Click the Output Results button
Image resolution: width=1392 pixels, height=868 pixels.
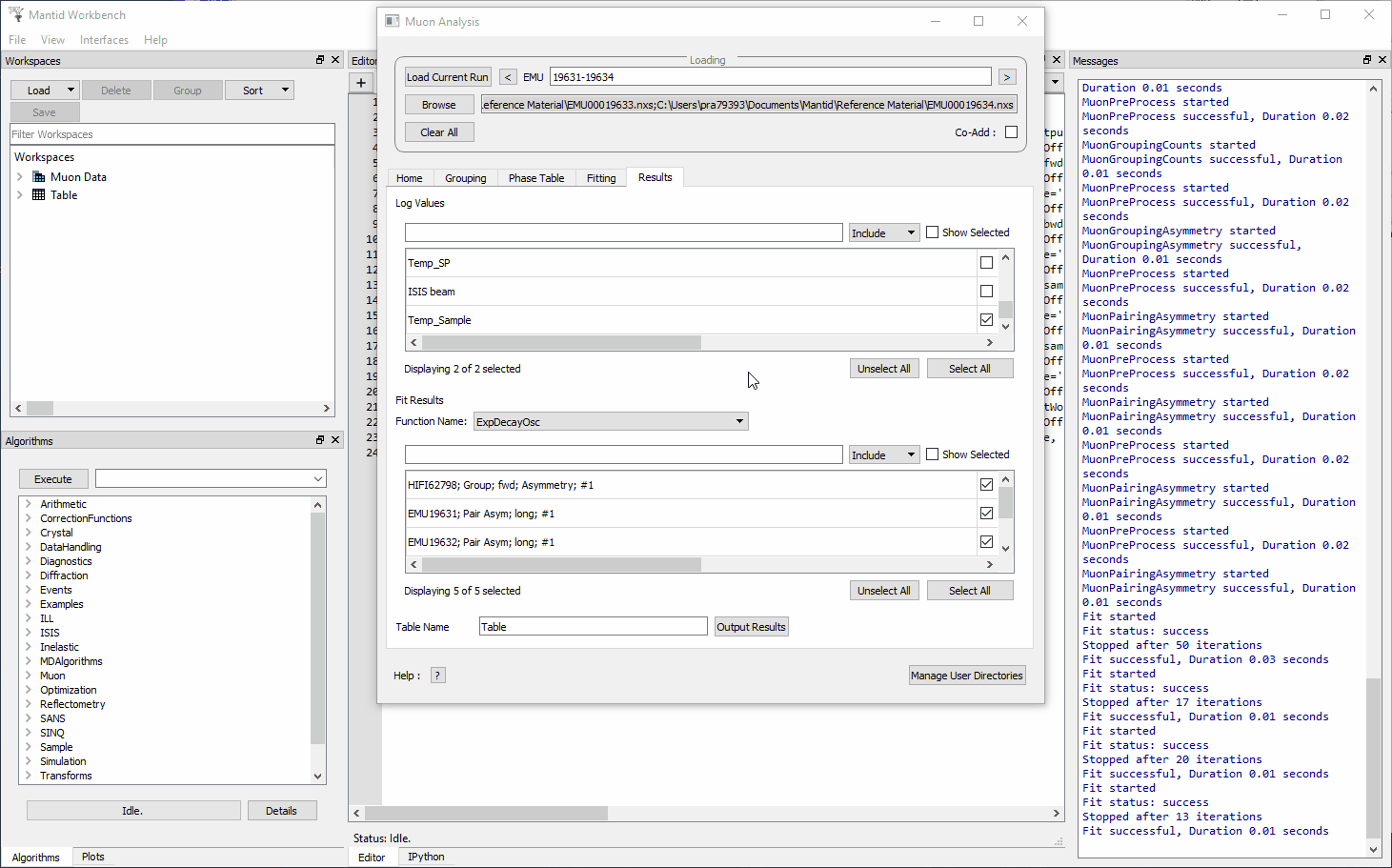click(x=751, y=626)
